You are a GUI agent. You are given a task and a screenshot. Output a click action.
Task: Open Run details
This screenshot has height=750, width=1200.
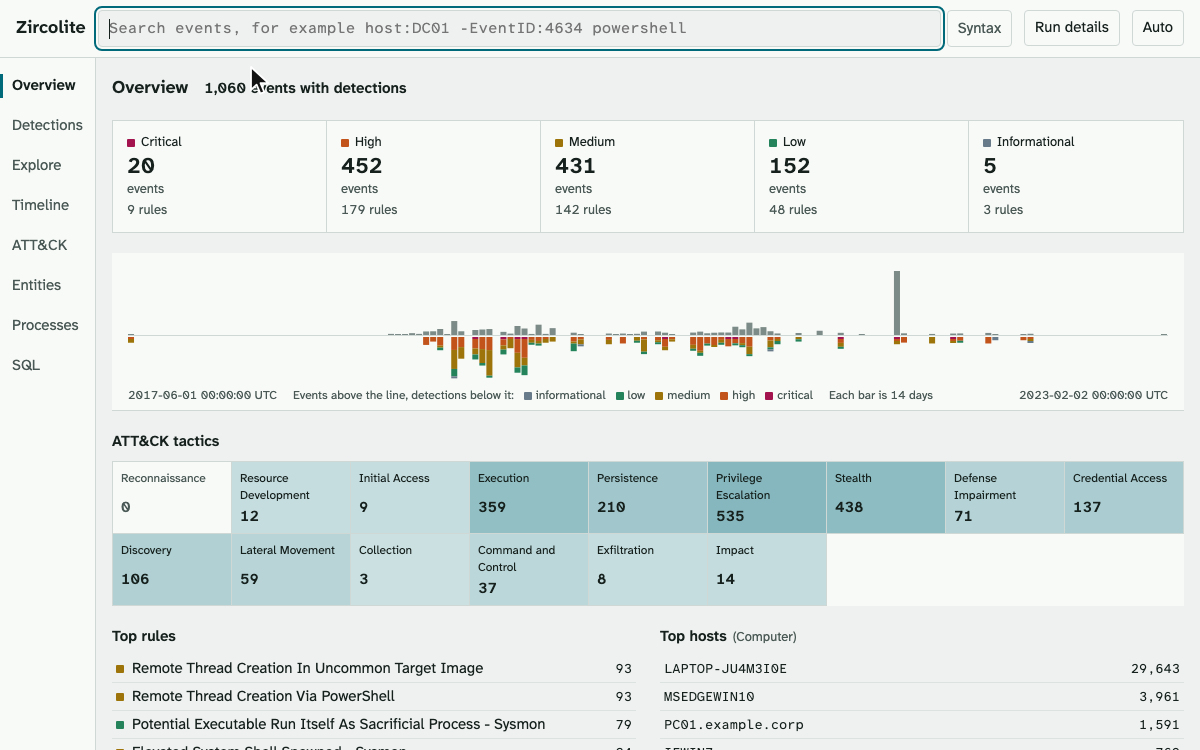click(x=1071, y=28)
